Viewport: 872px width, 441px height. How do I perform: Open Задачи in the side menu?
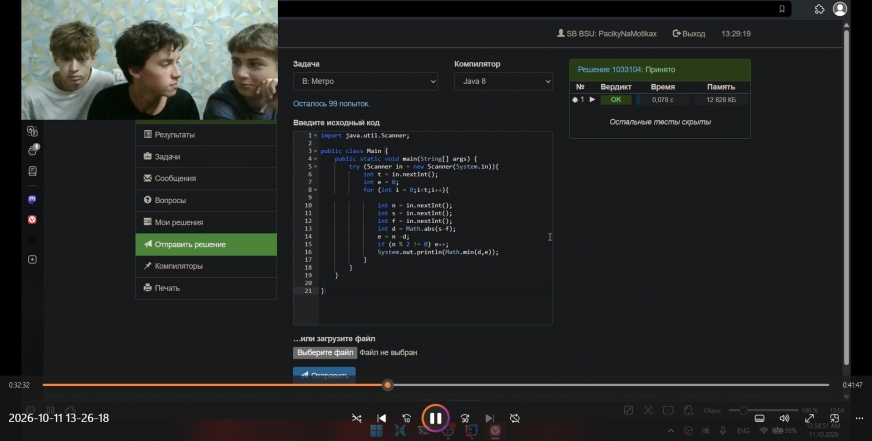[206, 157]
